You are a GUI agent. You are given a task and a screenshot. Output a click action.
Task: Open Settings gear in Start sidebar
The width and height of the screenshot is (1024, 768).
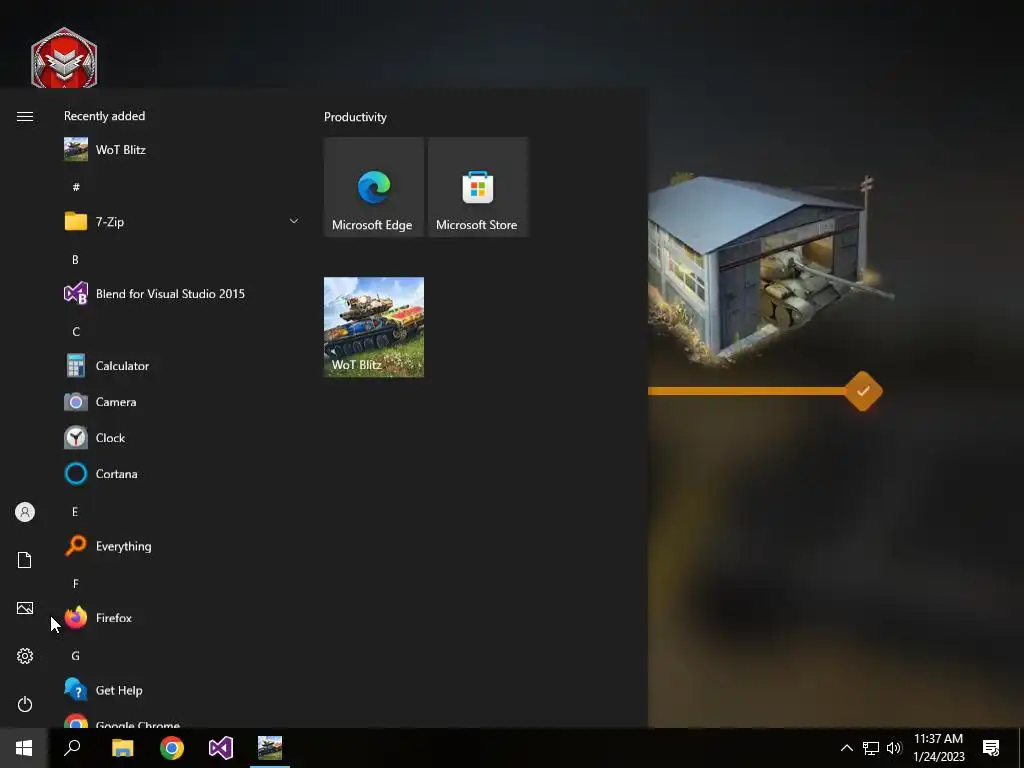25,656
